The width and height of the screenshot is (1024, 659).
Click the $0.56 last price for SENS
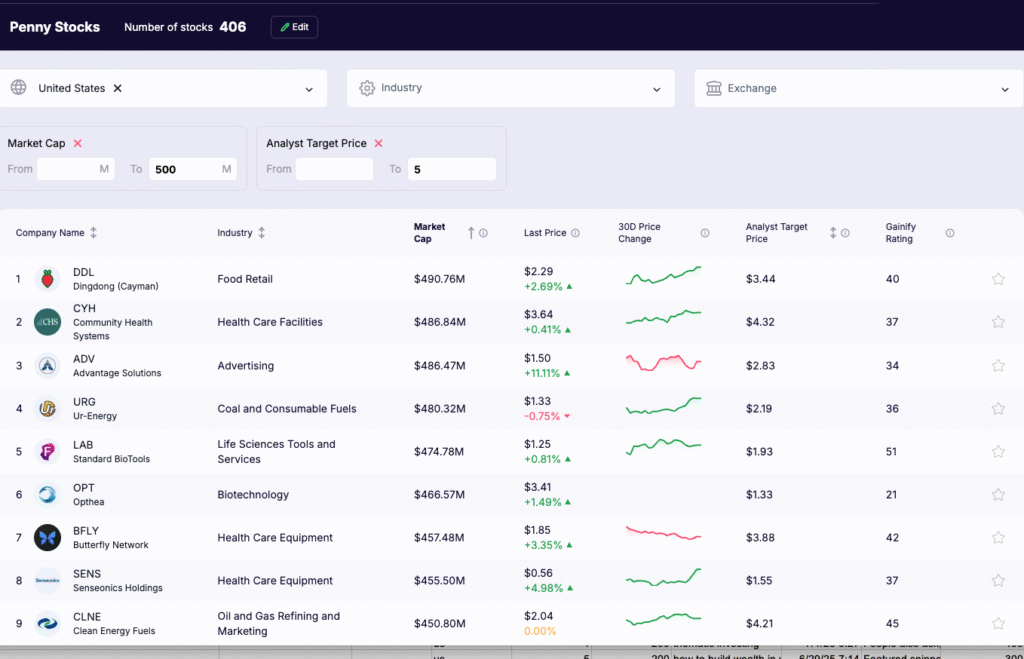pyautogui.click(x=538, y=573)
